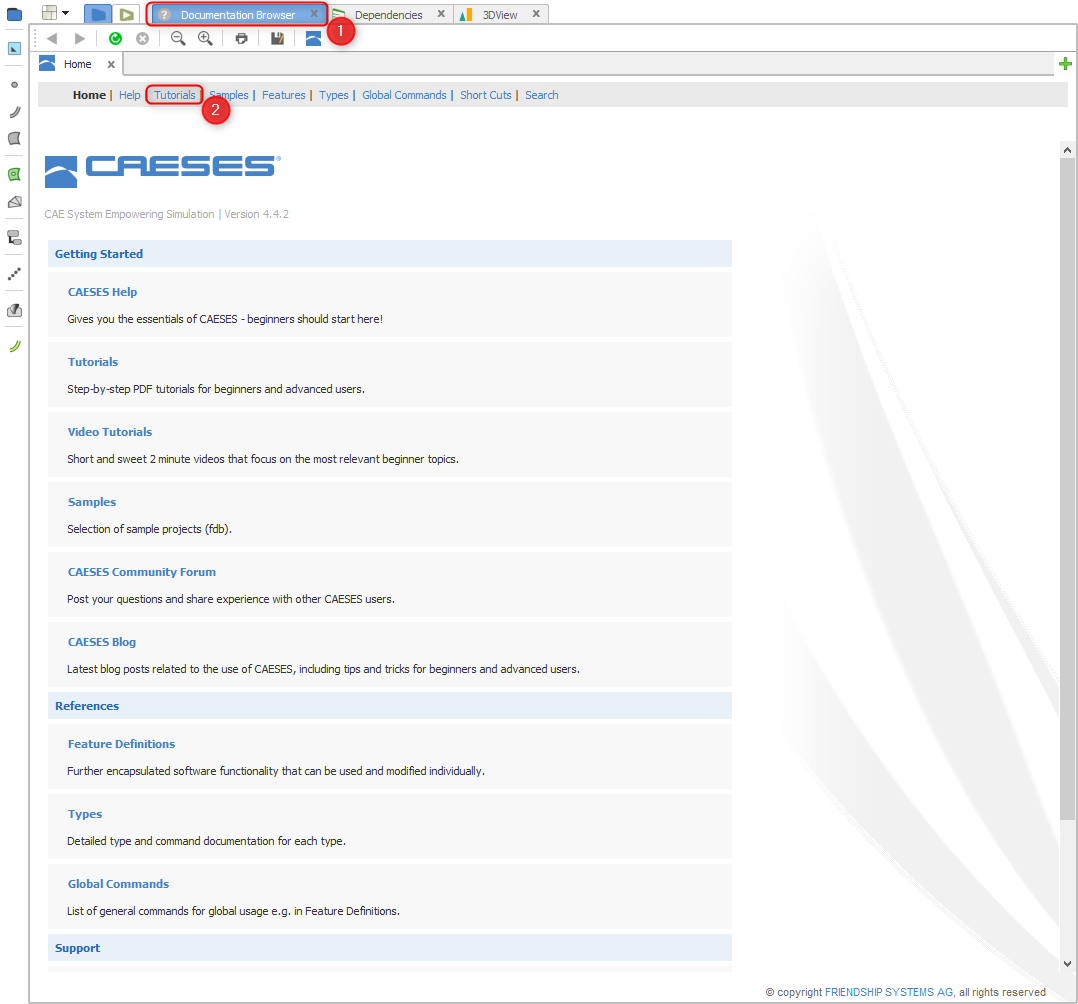The height and width of the screenshot is (1004, 1078).
Task: Open the Samples link under Getting Started
Action: (x=92, y=502)
